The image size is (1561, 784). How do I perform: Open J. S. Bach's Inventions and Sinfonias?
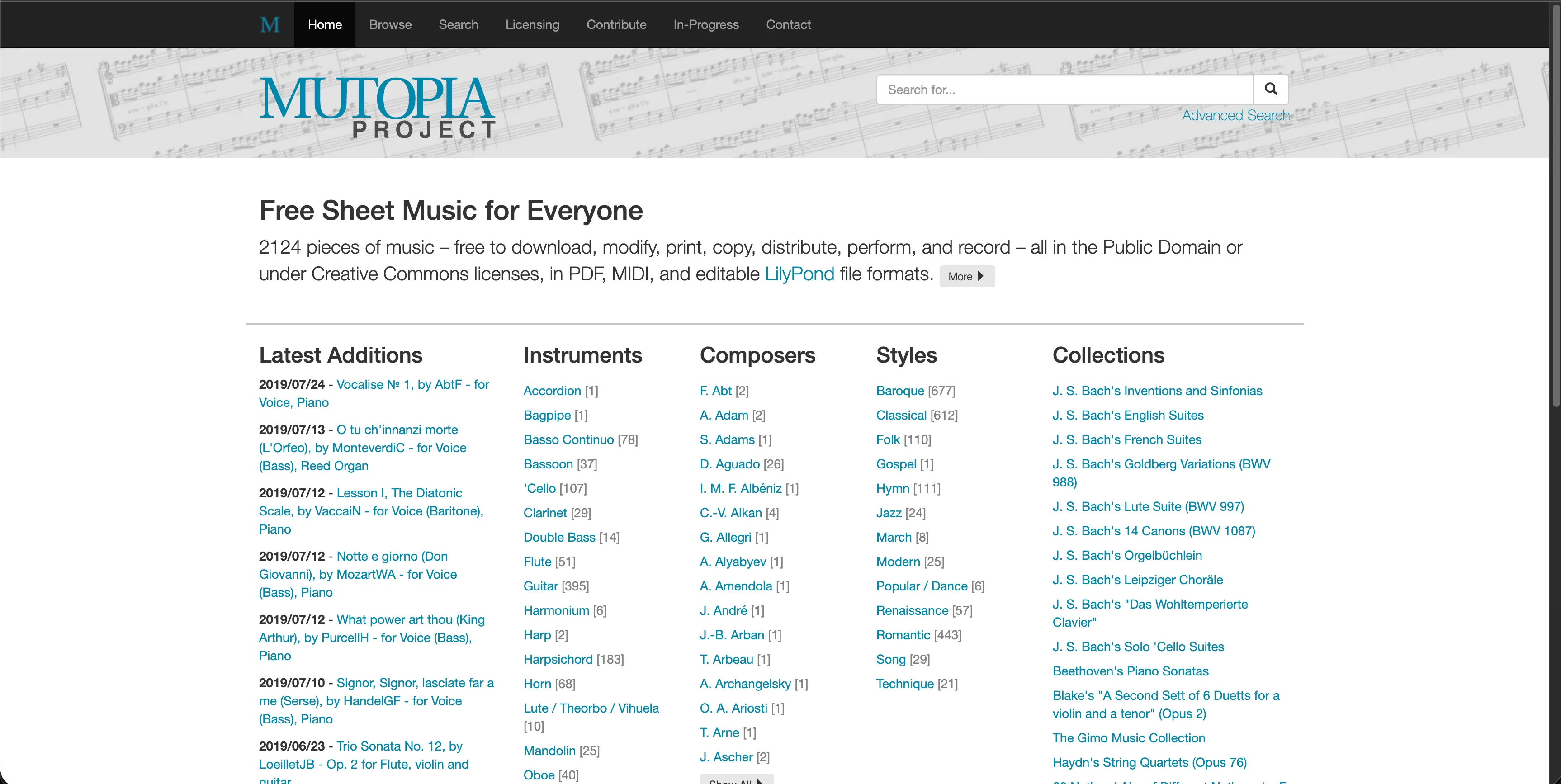1158,391
